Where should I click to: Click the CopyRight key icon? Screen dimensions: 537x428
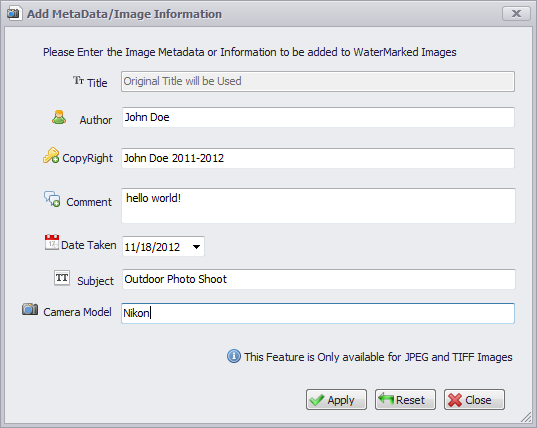tap(51, 156)
